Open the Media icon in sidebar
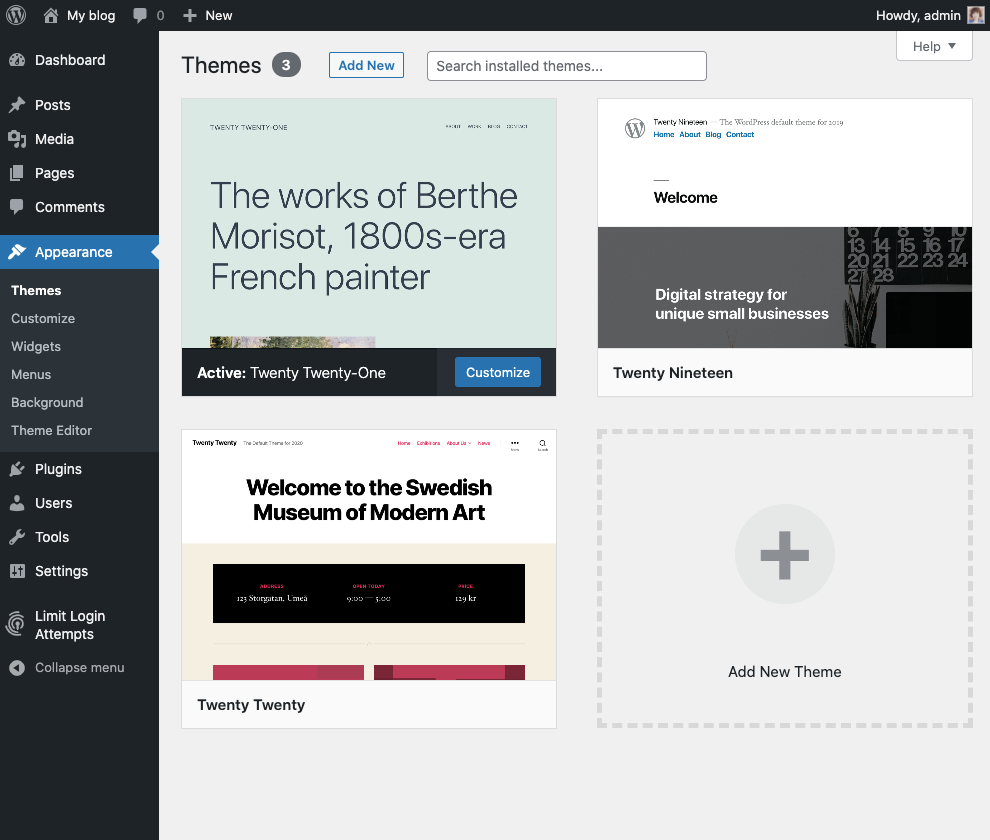This screenshot has width=990, height=840. [17, 139]
